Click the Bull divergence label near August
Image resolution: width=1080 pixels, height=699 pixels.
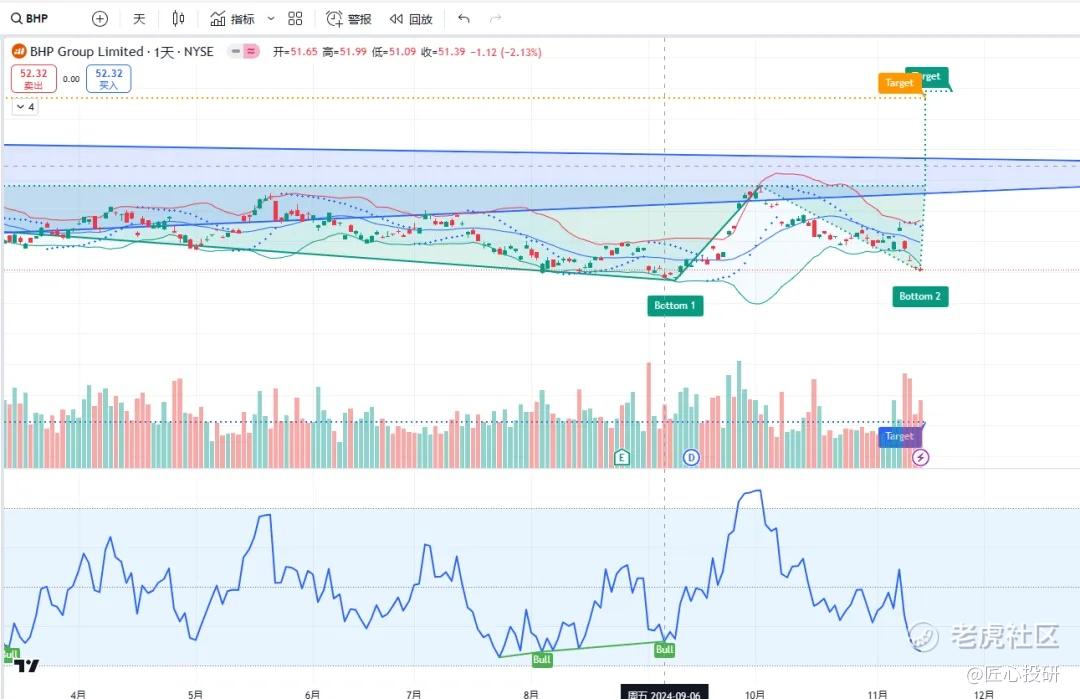(542, 660)
